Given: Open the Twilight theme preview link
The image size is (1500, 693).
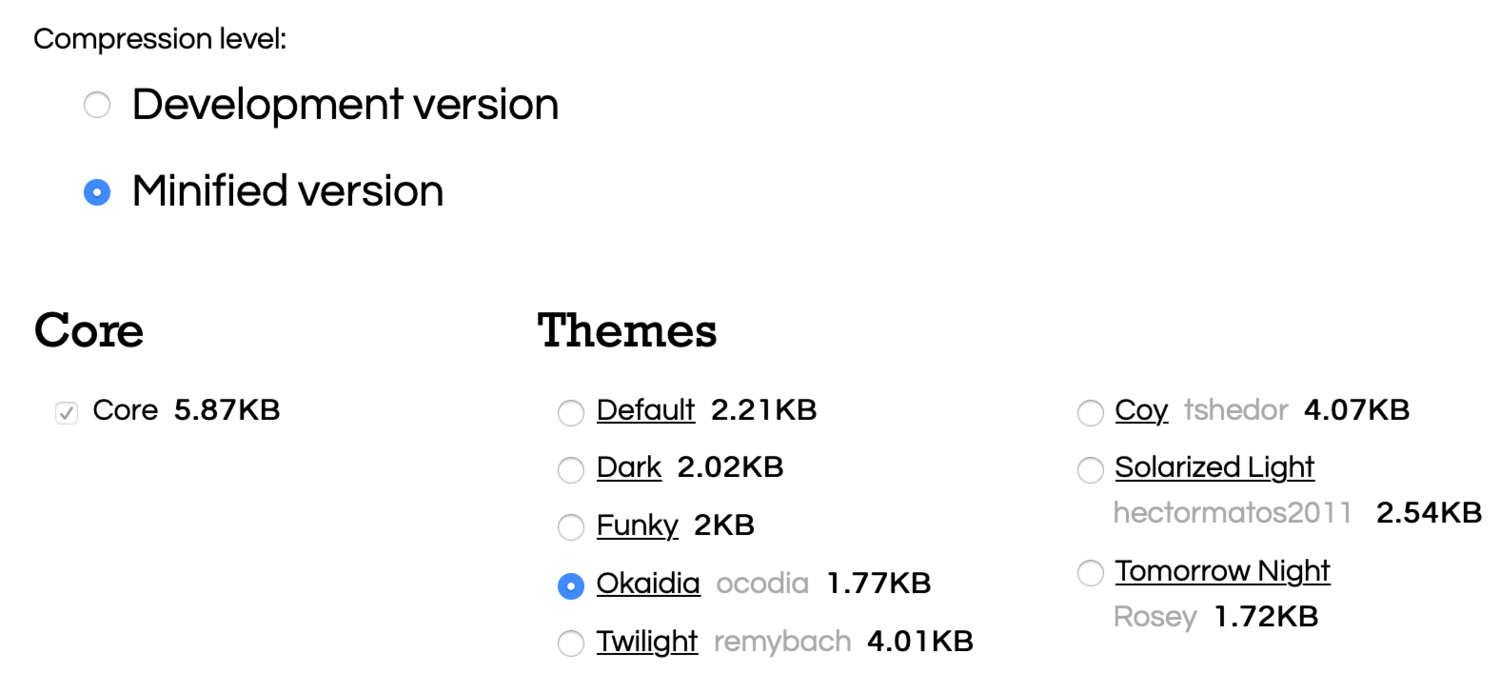Looking at the screenshot, I should click(646, 640).
